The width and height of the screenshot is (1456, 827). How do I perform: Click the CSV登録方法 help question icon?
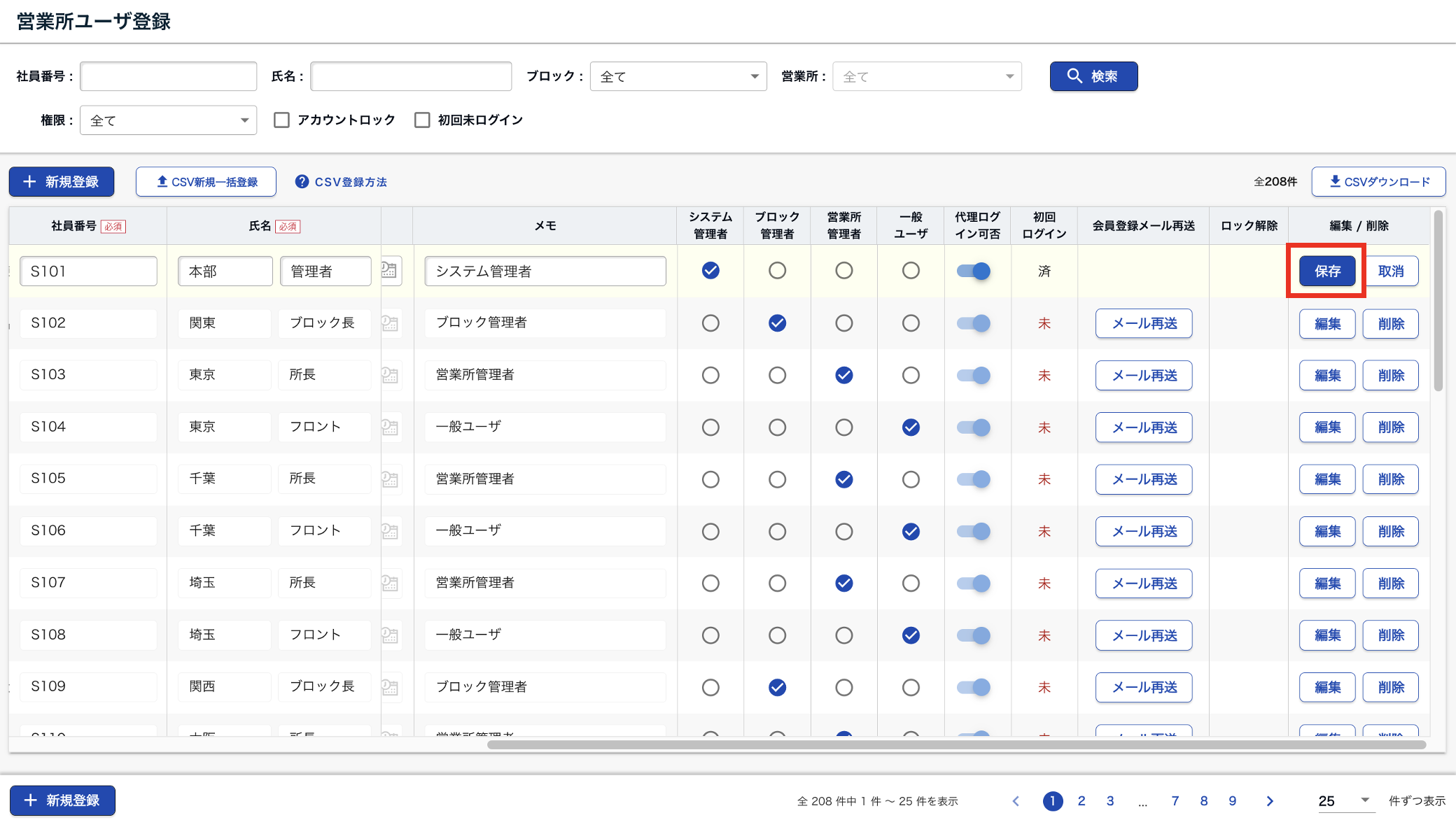[302, 182]
